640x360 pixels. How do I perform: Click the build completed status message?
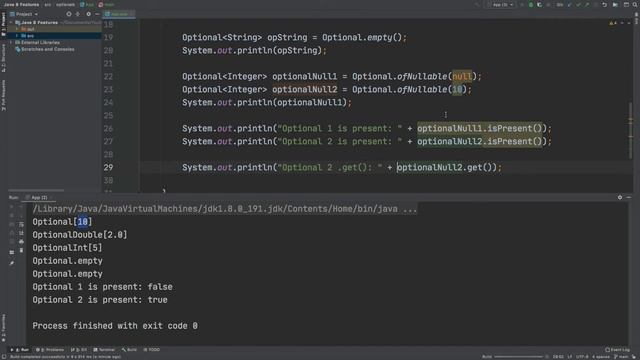[65, 357]
